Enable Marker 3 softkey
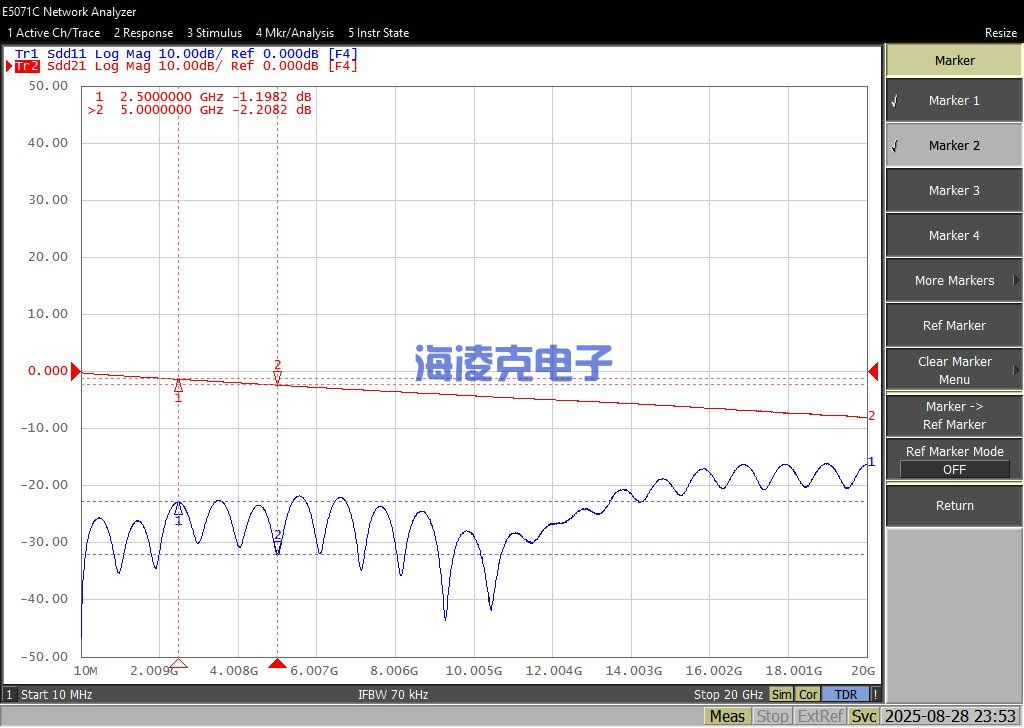This screenshot has height=728, width=1024. click(x=954, y=191)
